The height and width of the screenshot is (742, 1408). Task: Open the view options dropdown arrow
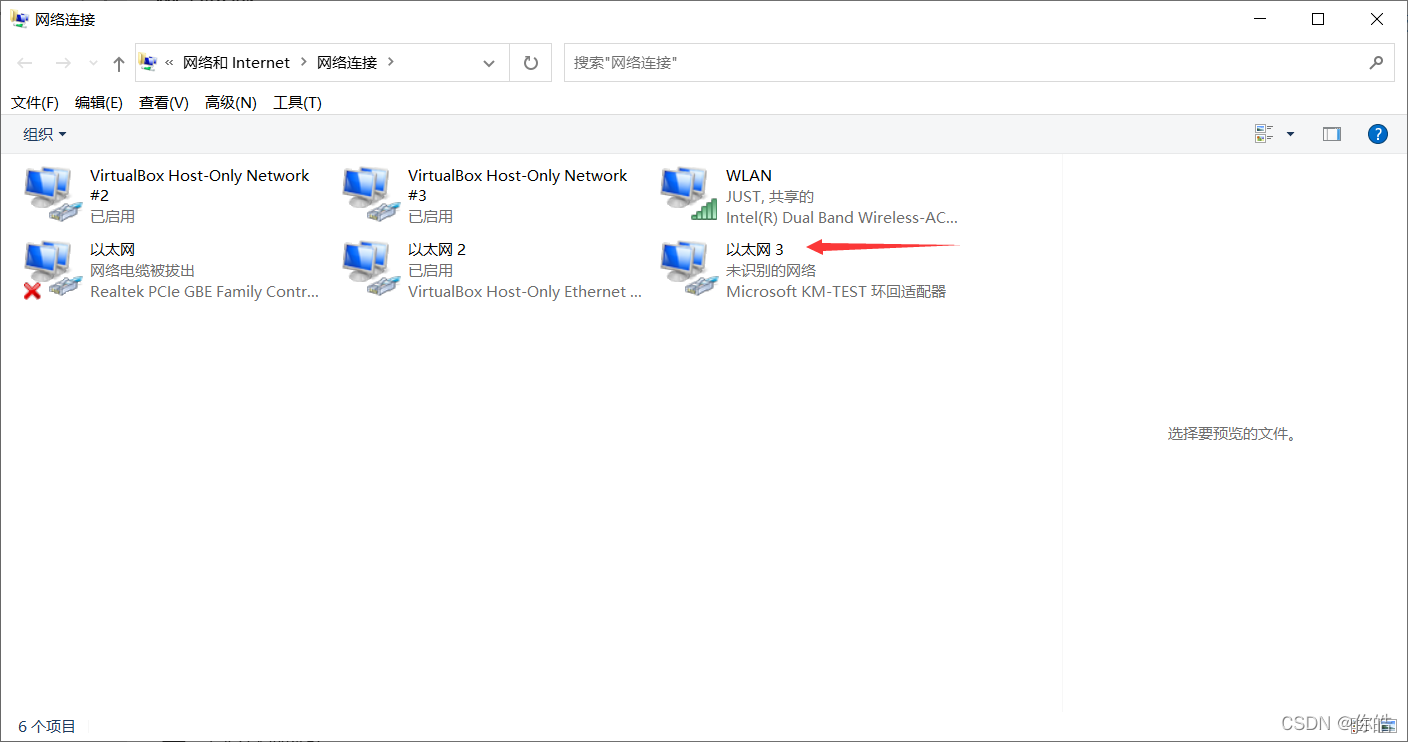pos(1289,133)
